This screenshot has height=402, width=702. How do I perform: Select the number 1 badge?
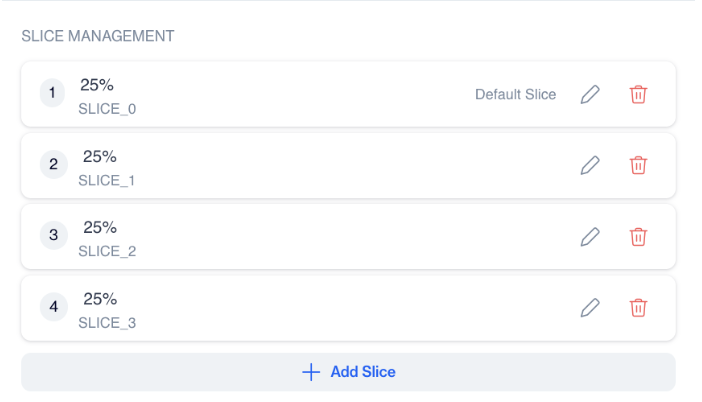tap(53, 94)
